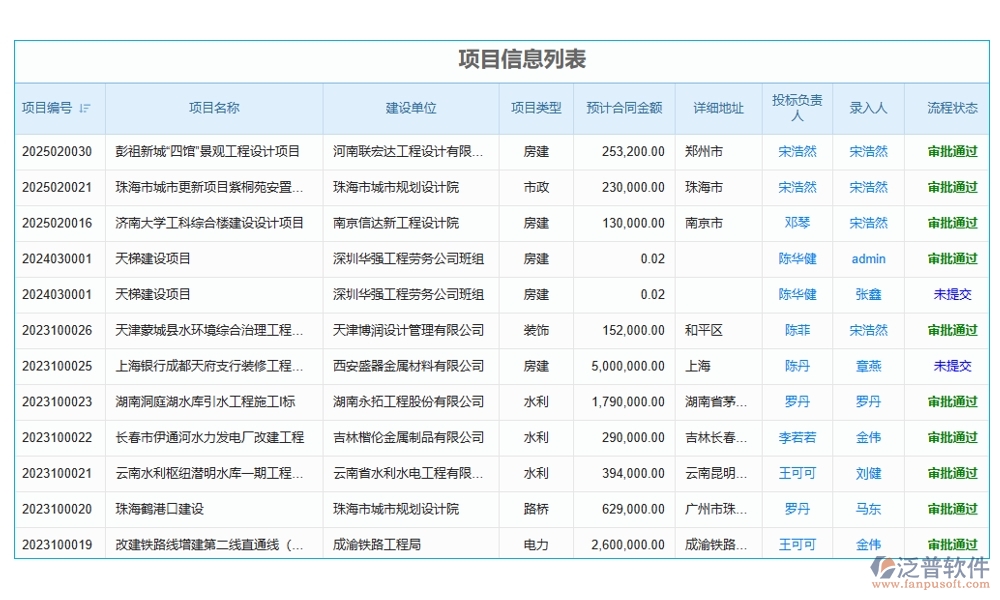
Task: Click bid manager 邓琴 link
Action: pyautogui.click(x=797, y=223)
